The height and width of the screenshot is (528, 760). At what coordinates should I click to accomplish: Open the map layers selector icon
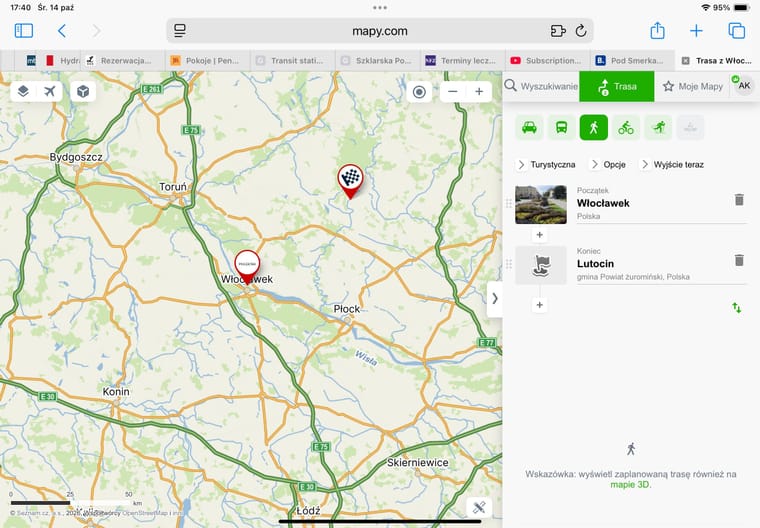pos(23,91)
